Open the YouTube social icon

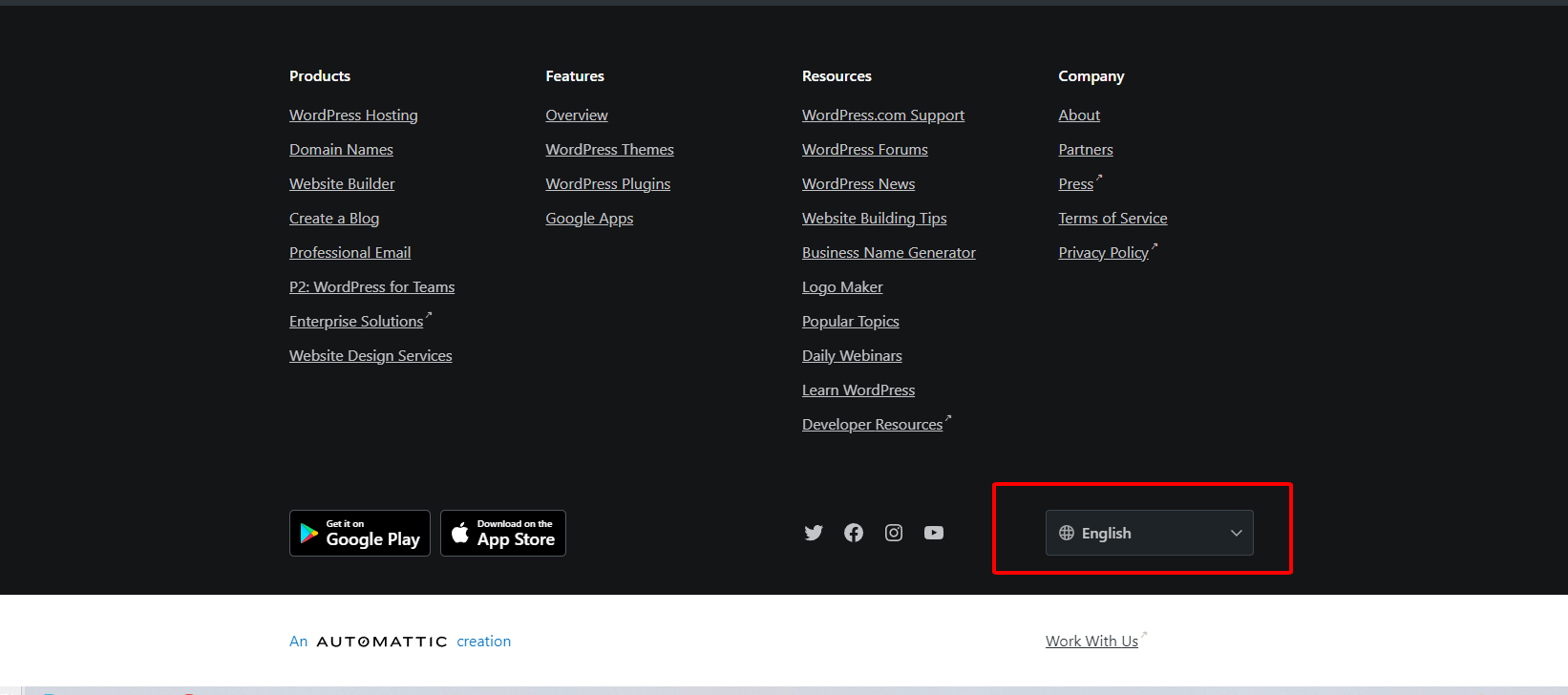tap(934, 533)
